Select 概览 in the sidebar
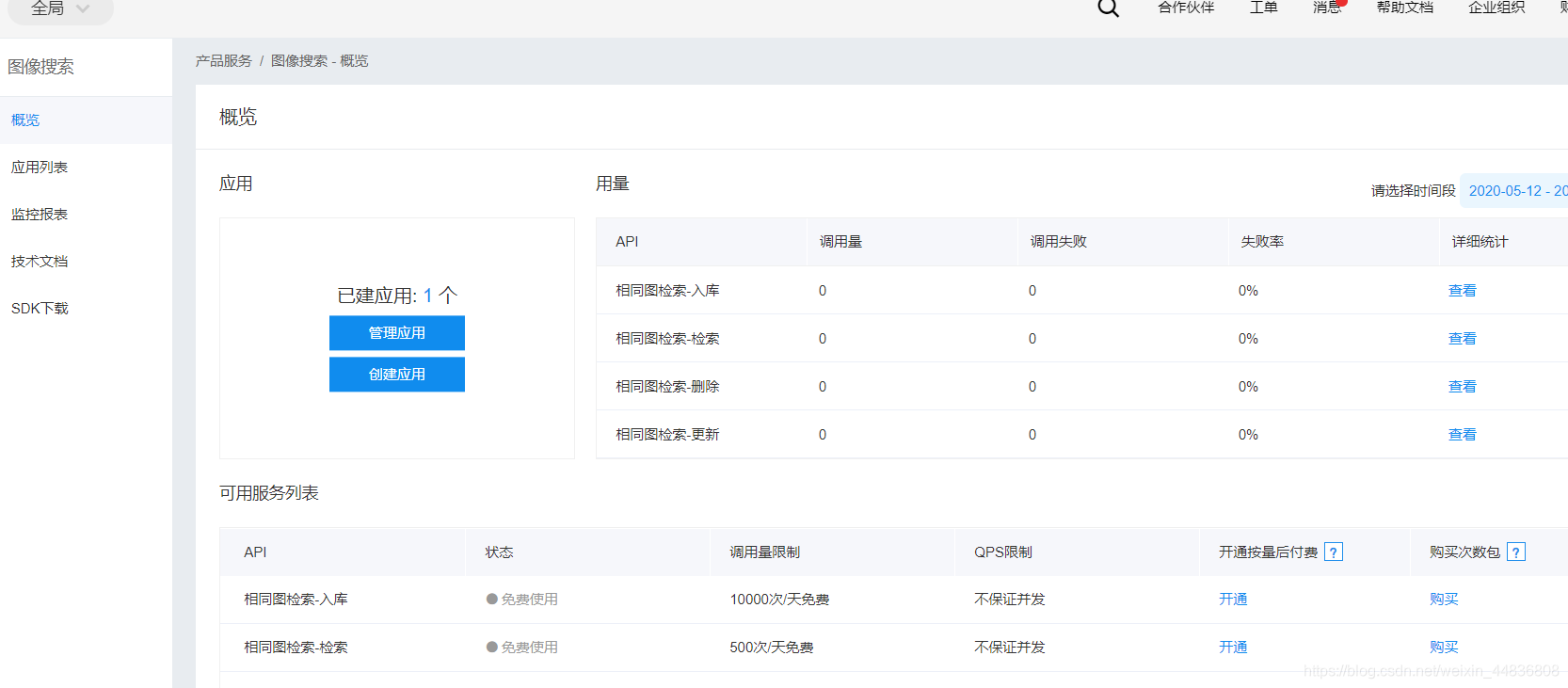This screenshot has height=688, width=1568. click(x=86, y=120)
